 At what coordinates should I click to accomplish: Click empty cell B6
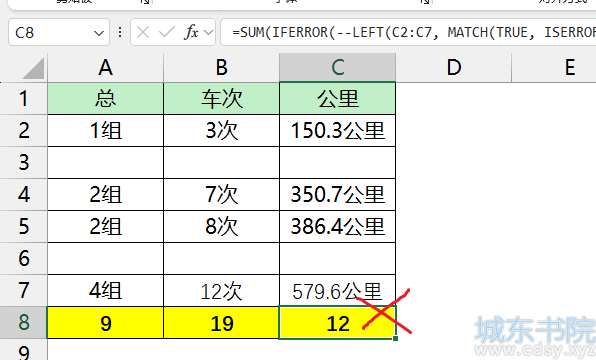pyautogui.click(x=221, y=258)
